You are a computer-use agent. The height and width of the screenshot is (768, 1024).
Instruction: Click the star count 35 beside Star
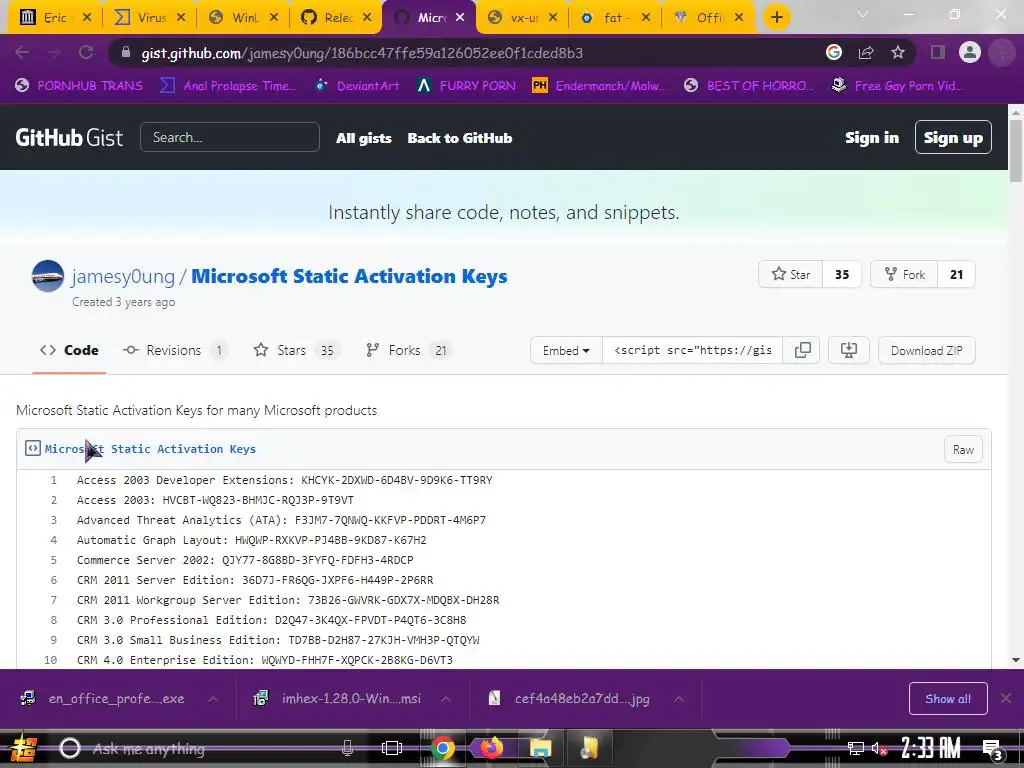(842, 275)
